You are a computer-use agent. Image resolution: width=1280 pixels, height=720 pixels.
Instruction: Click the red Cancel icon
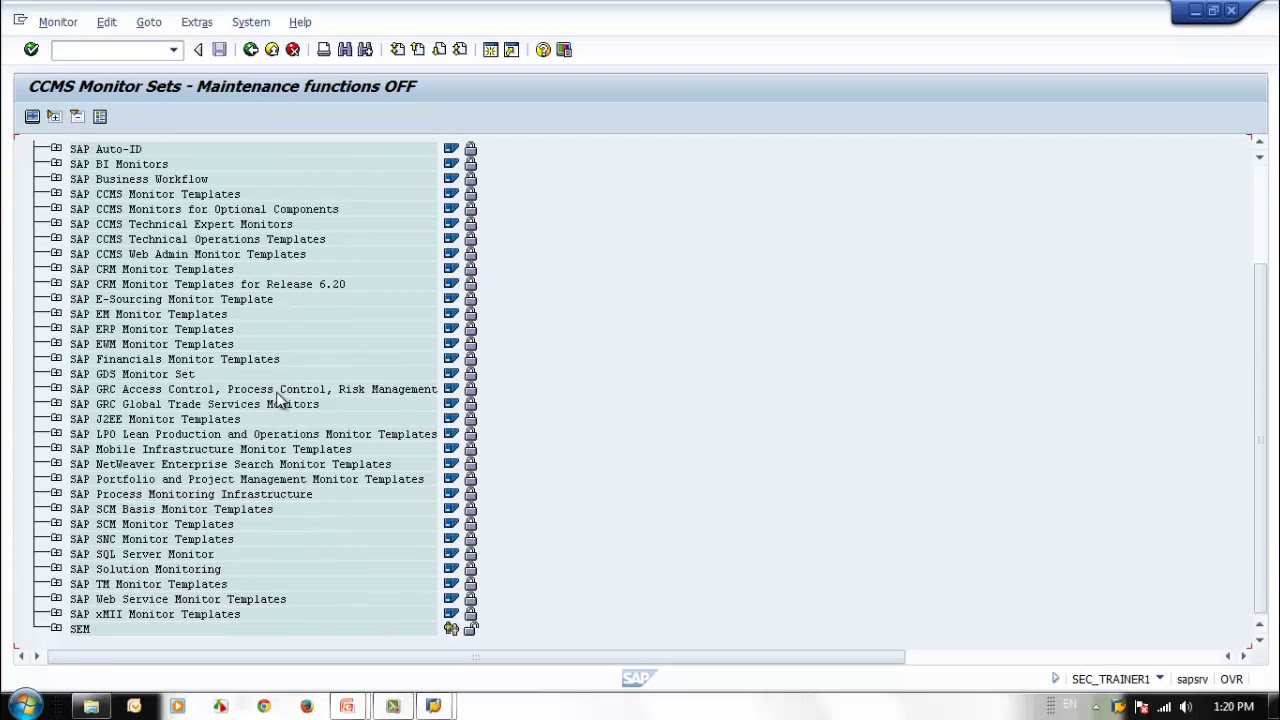[293, 50]
